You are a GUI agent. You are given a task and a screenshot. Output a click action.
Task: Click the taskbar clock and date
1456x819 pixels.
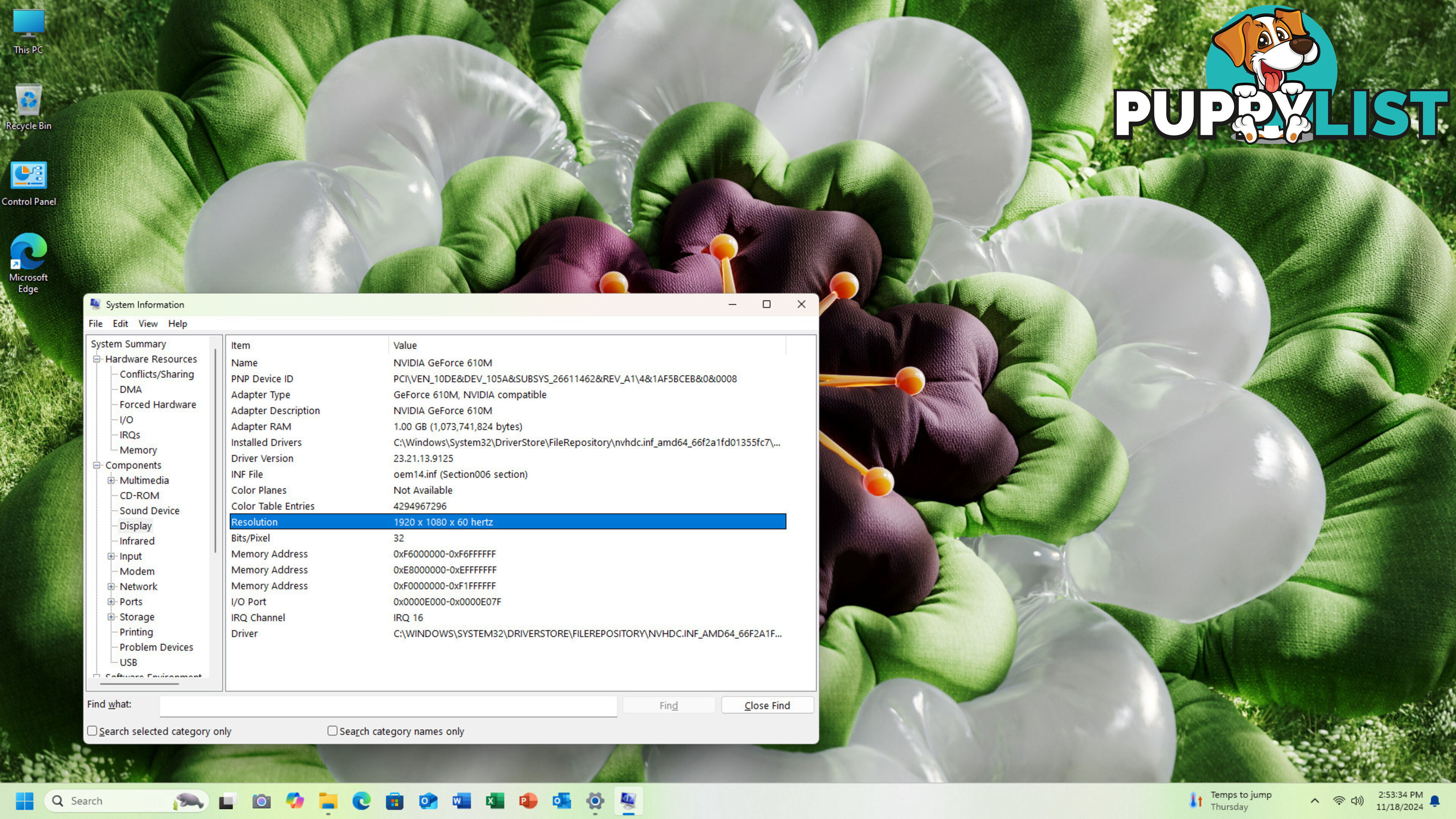(x=1400, y=800)
